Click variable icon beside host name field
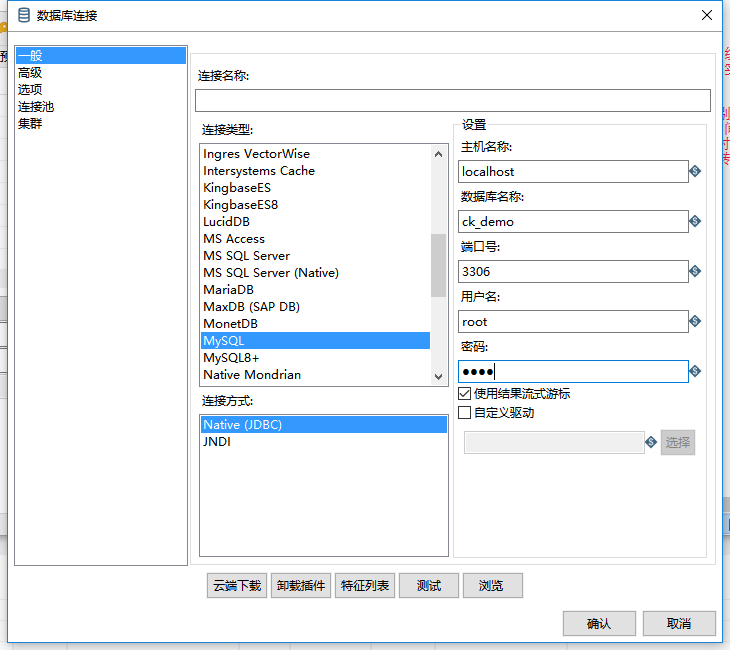730x650 pixels. point(695,172)
